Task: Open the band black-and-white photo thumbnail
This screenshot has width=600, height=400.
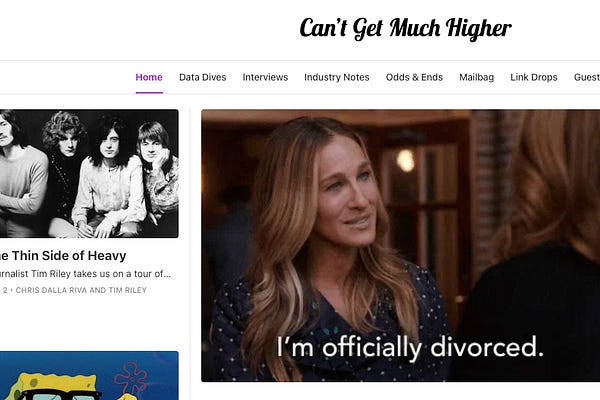Action: click(89, 173)
